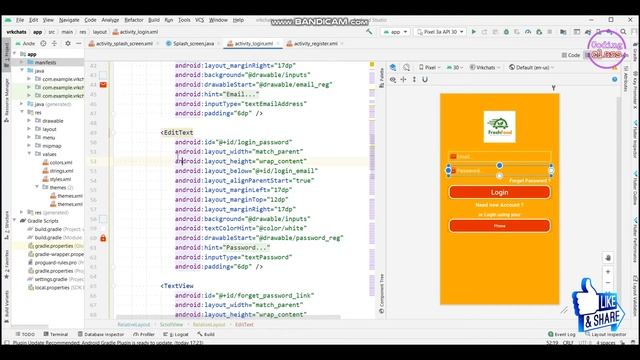Click the red lock gutter icon
The height and width of the screenshot is (360, 640).
click(103, 238)
